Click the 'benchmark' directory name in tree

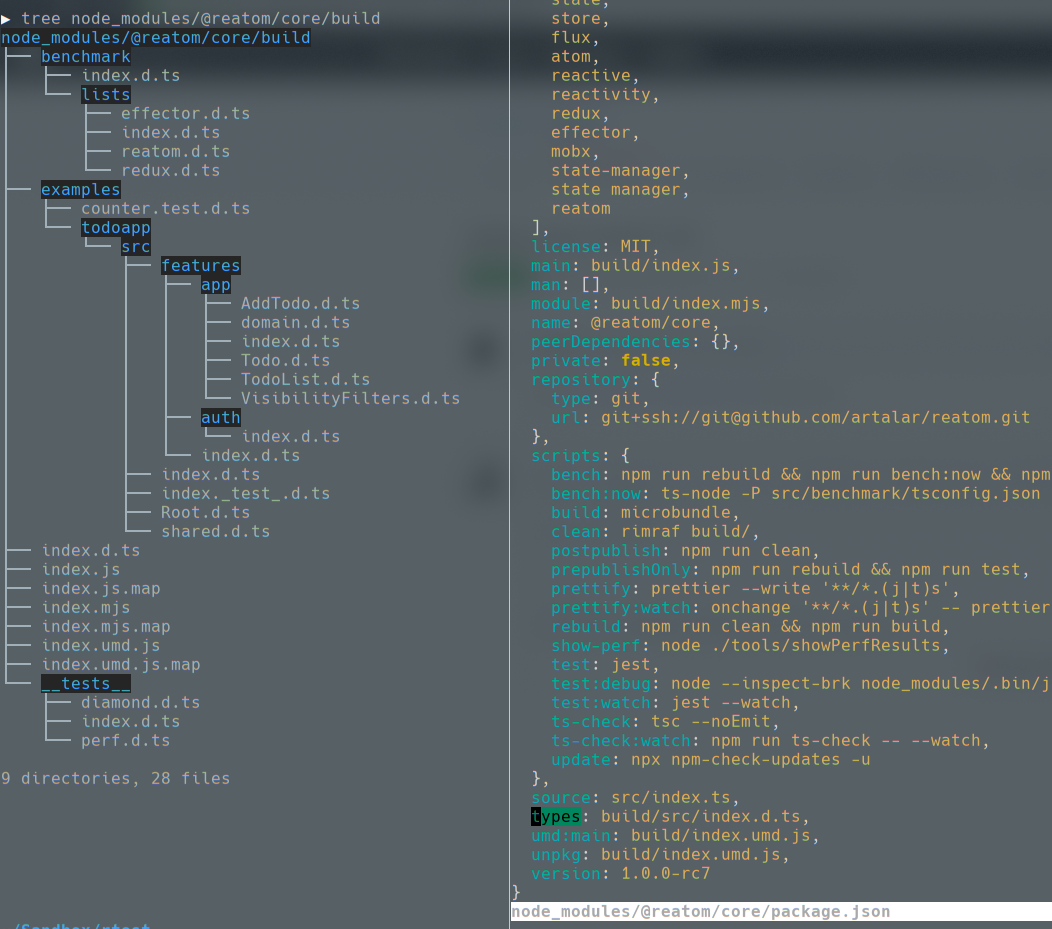[x=85, y=56]
